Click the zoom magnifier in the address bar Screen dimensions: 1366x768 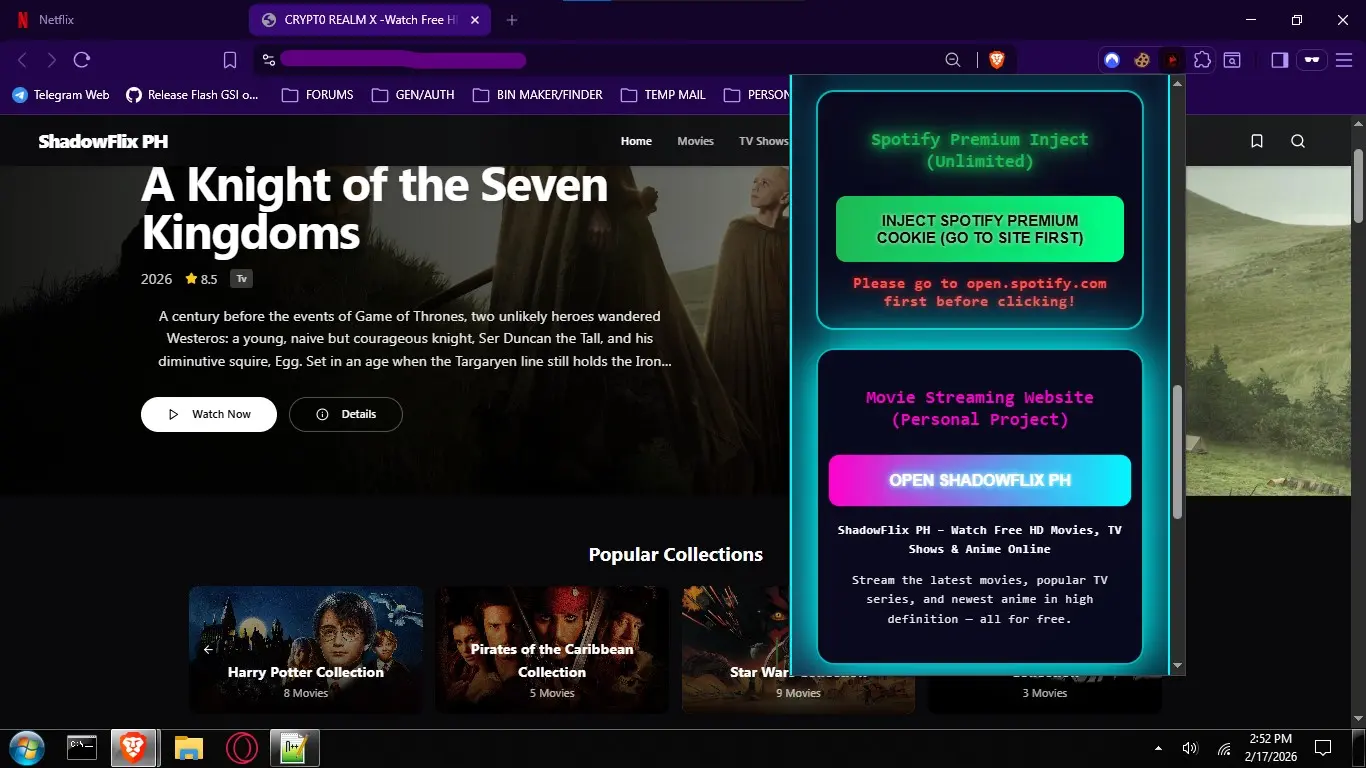[953, 60]
